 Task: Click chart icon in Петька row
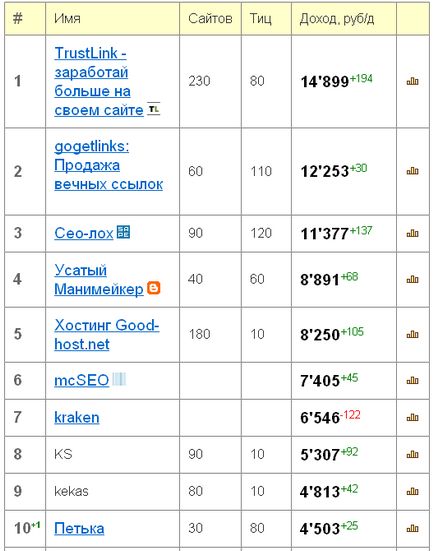(x=412, y=529)
